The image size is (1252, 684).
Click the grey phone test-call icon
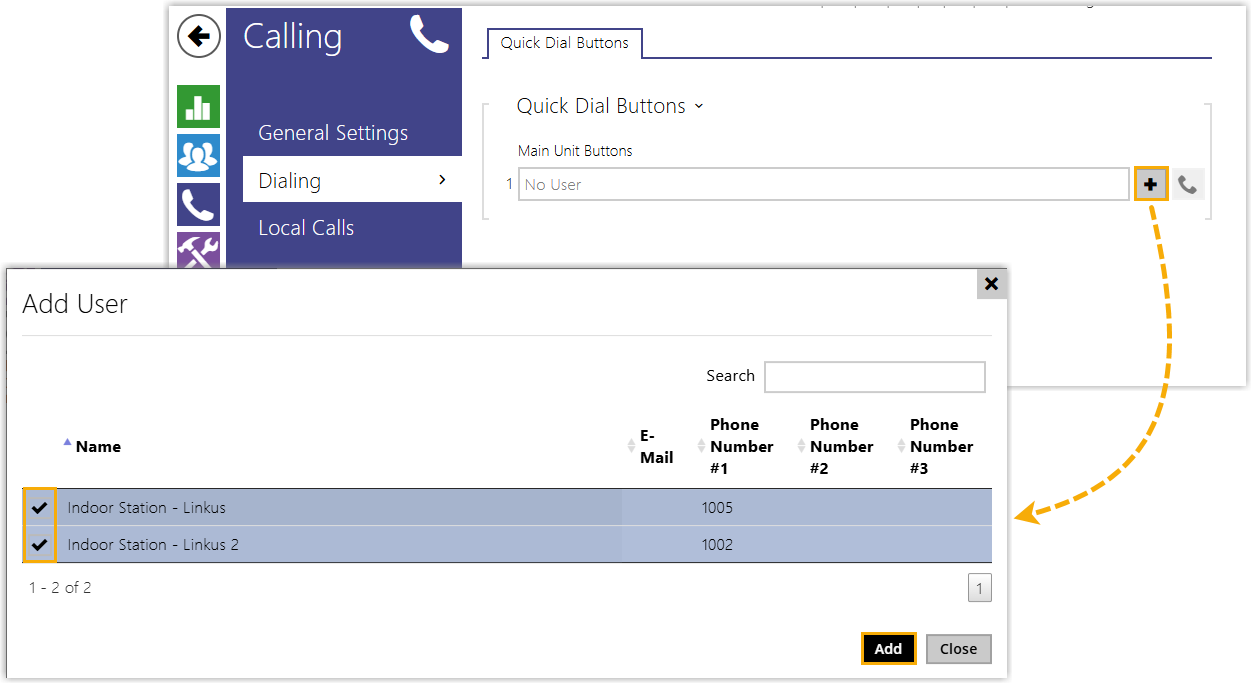click(1187, 184)
